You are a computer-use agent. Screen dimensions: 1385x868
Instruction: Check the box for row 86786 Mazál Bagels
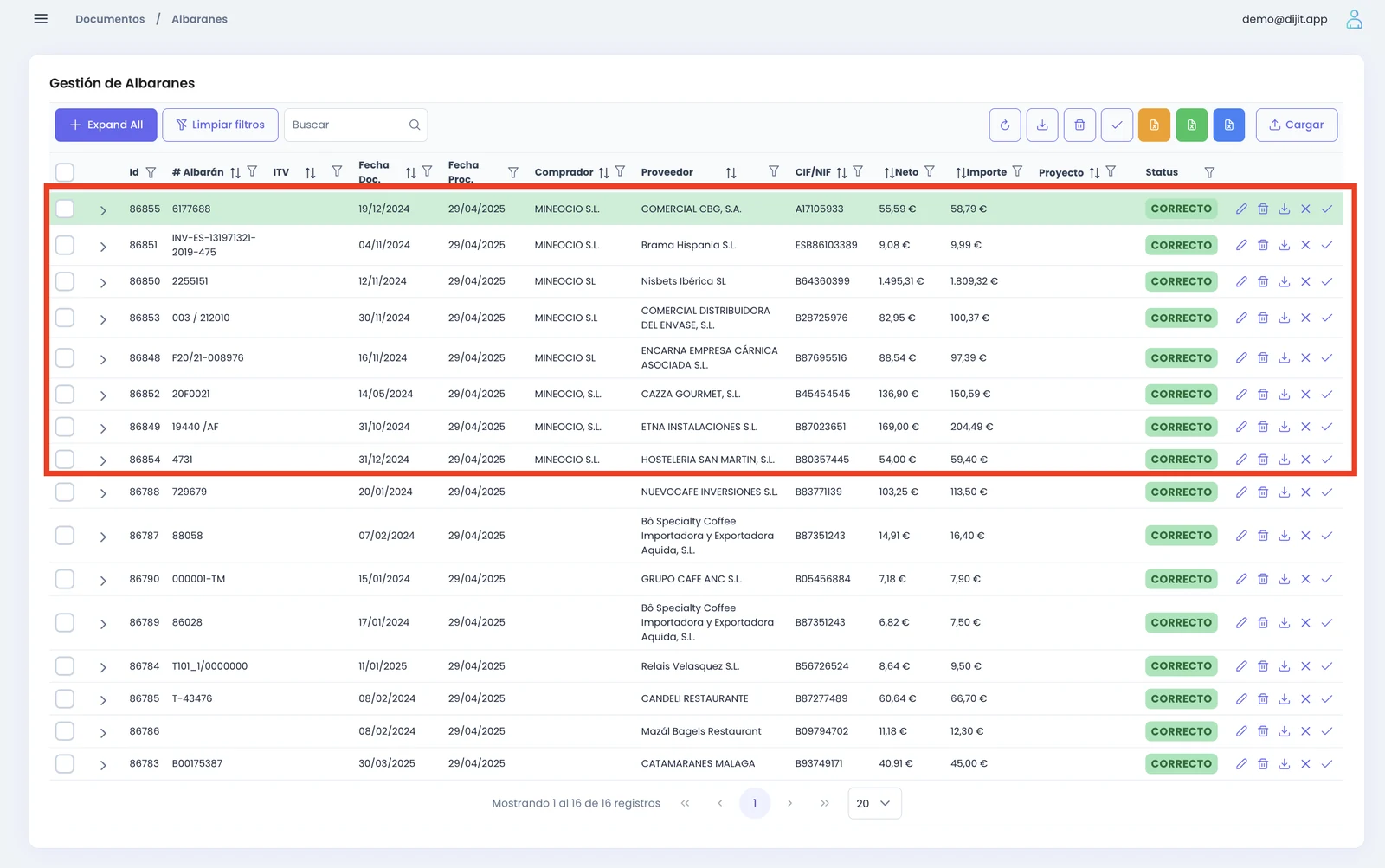(x=65, y=731)
